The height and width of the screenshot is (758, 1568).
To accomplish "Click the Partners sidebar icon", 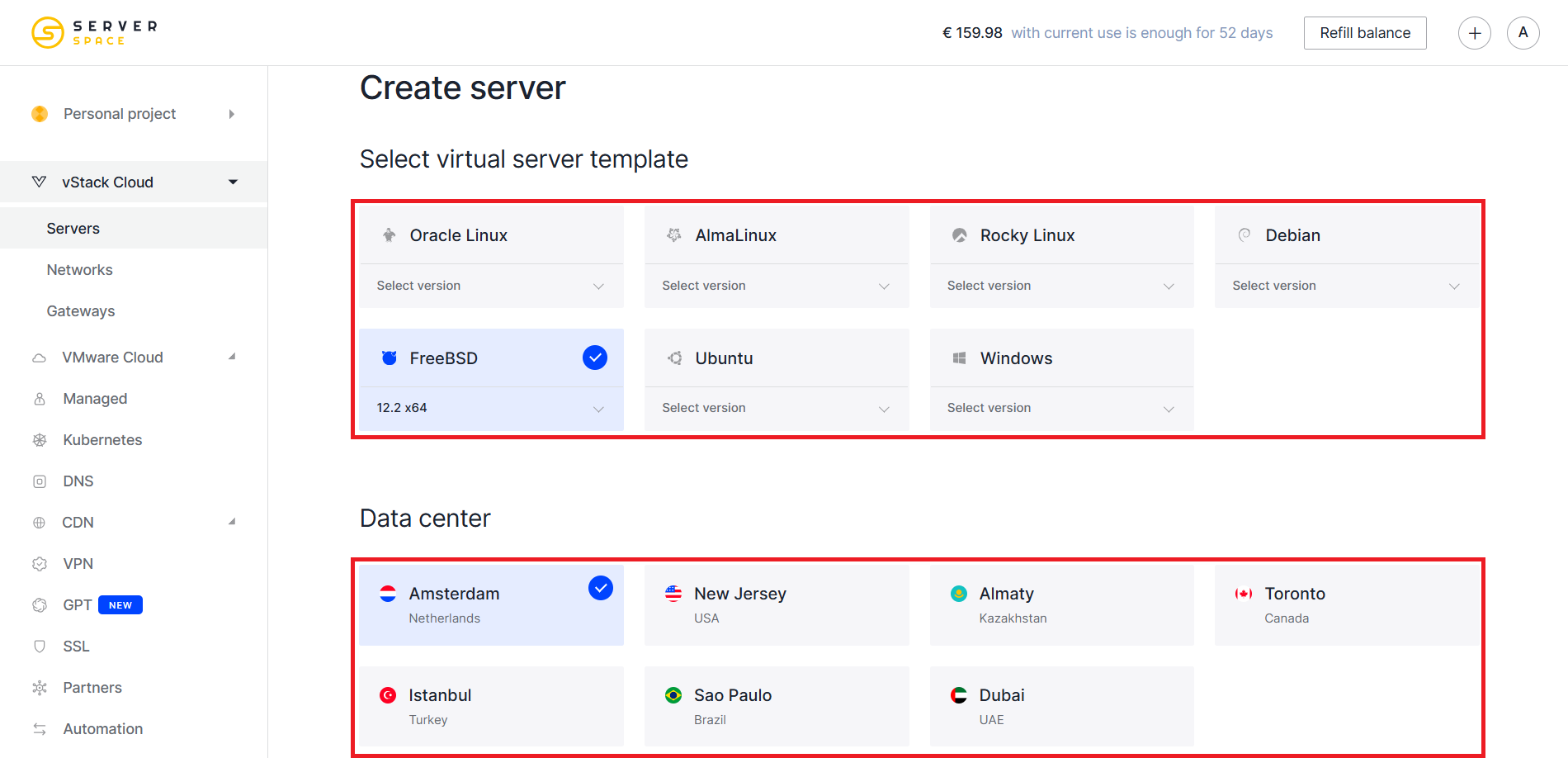I will (39, 688).
